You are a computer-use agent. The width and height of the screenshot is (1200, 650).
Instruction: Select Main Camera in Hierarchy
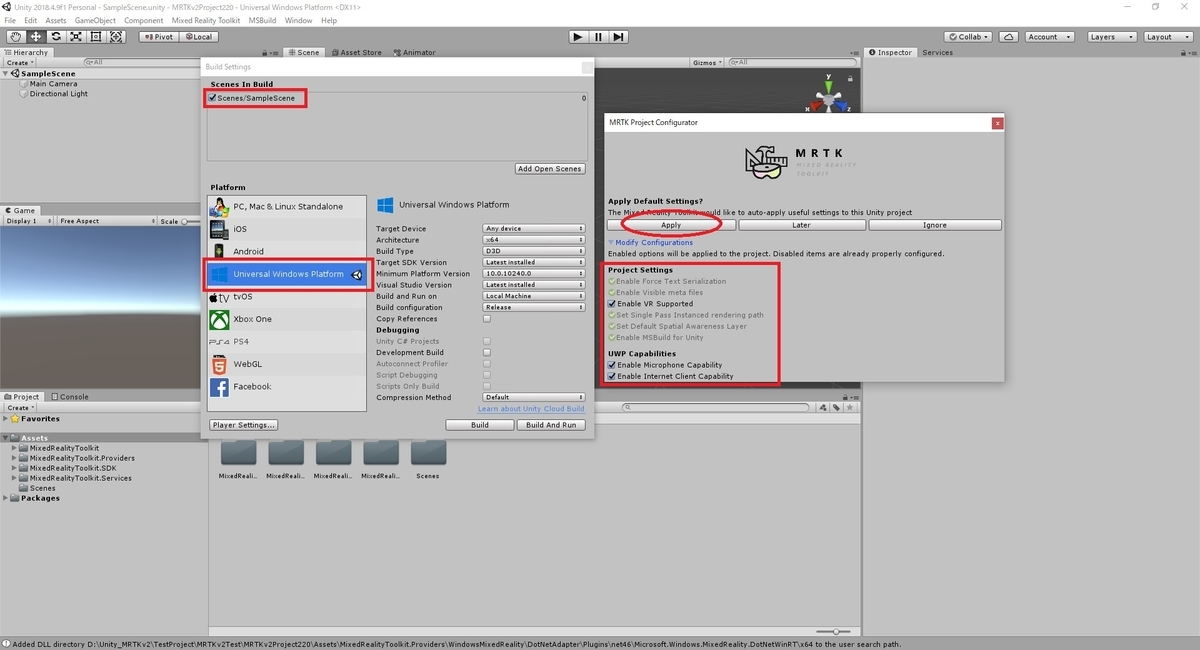[x=53, y=84]
